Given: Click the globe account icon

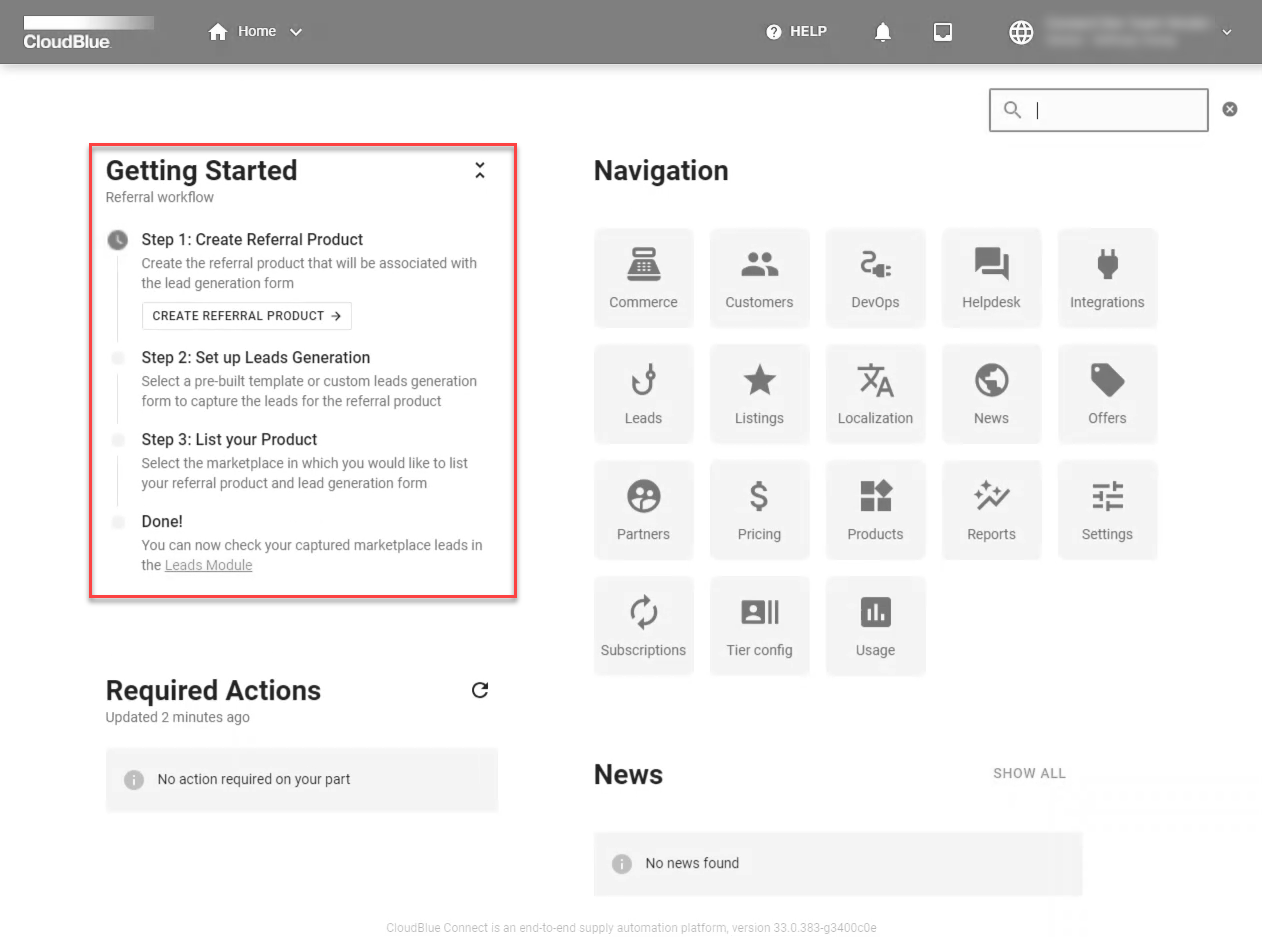Looking at the screenshot, I should (x=1021, y=32).
